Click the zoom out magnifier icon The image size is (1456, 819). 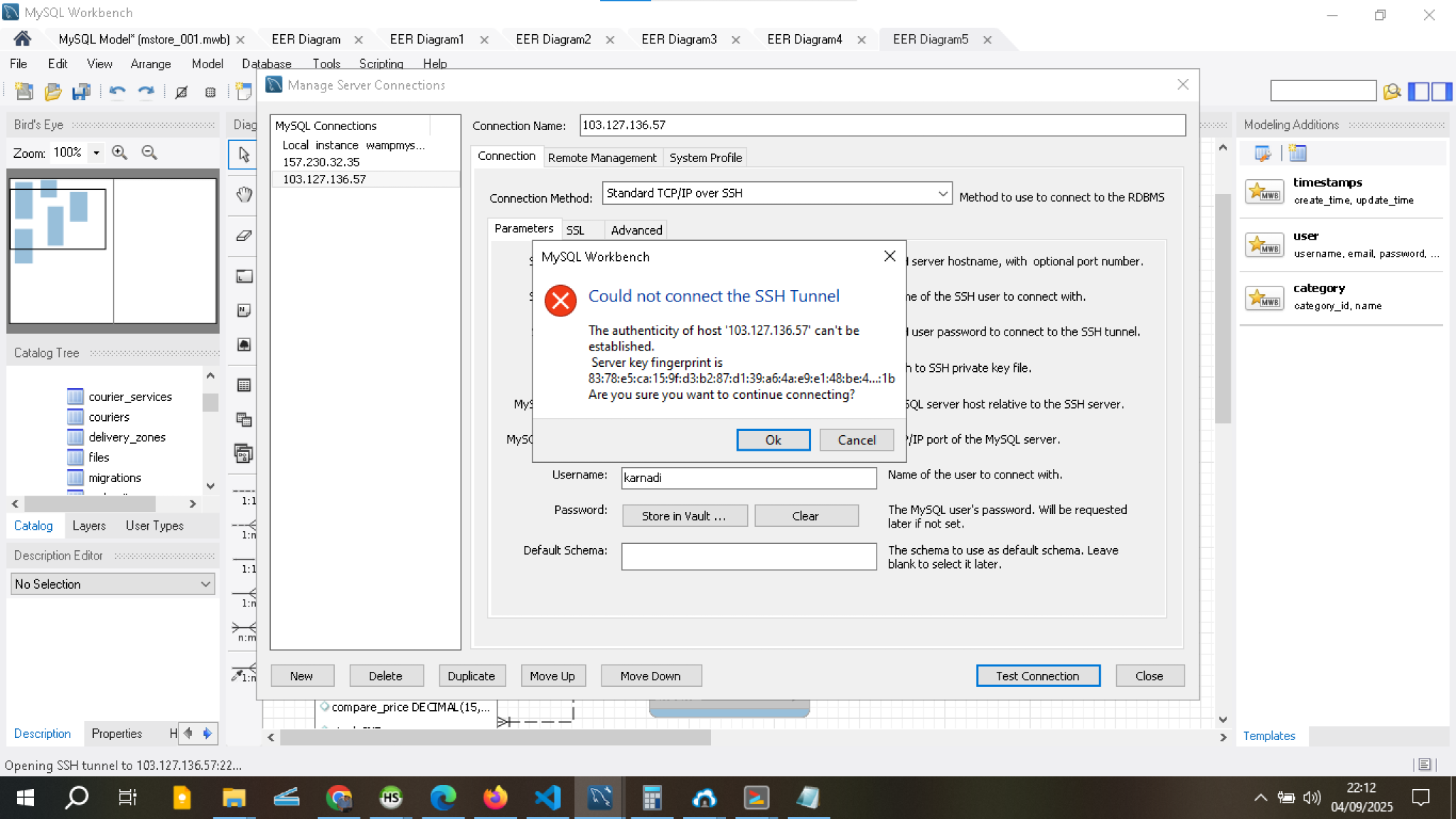(149, 153)
